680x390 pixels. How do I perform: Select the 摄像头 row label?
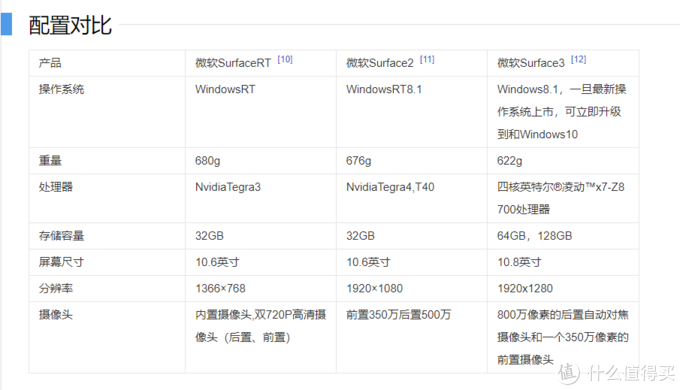[x=56, y=315]
